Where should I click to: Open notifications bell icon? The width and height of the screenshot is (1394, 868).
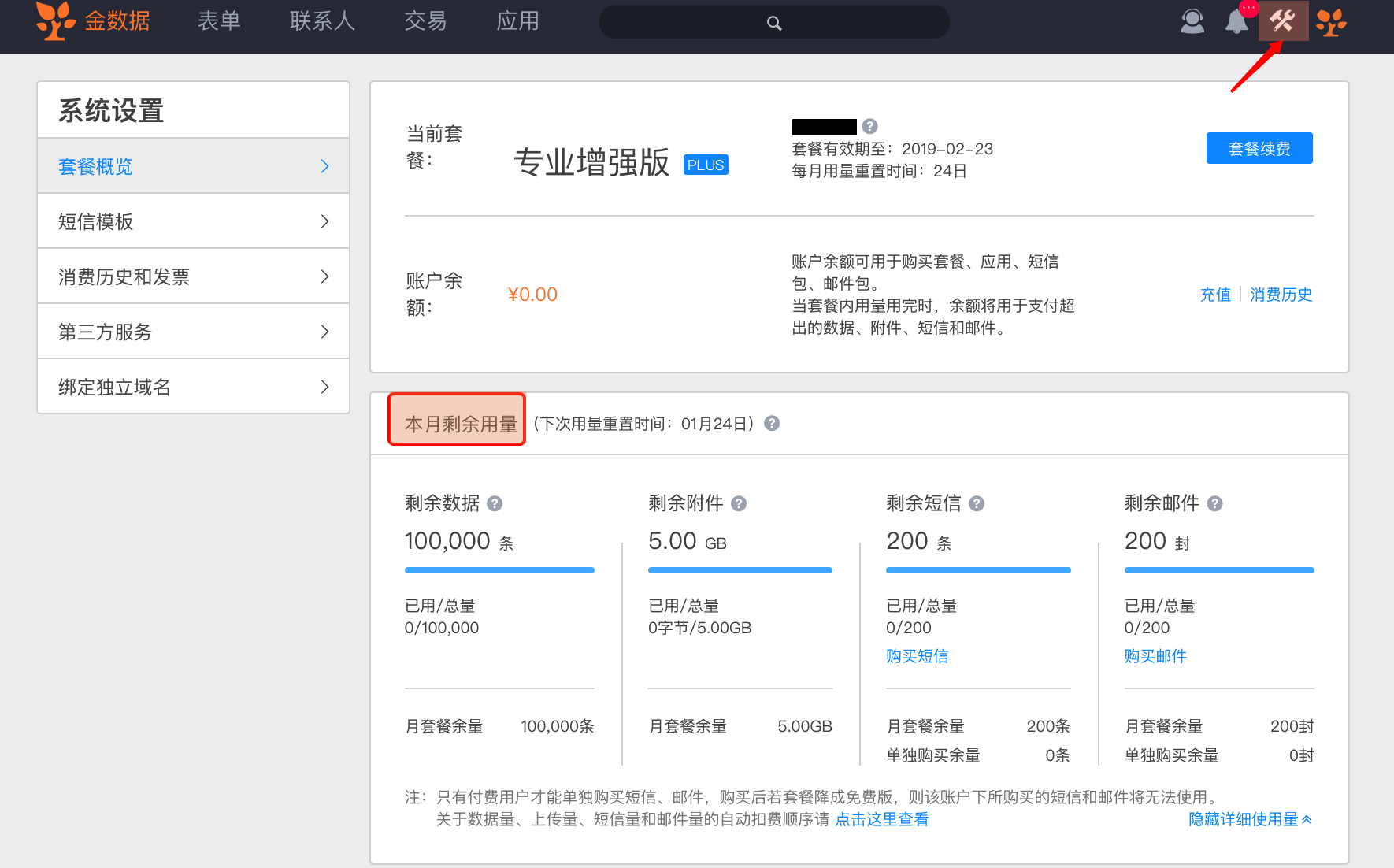click(x=1236, y=21)
